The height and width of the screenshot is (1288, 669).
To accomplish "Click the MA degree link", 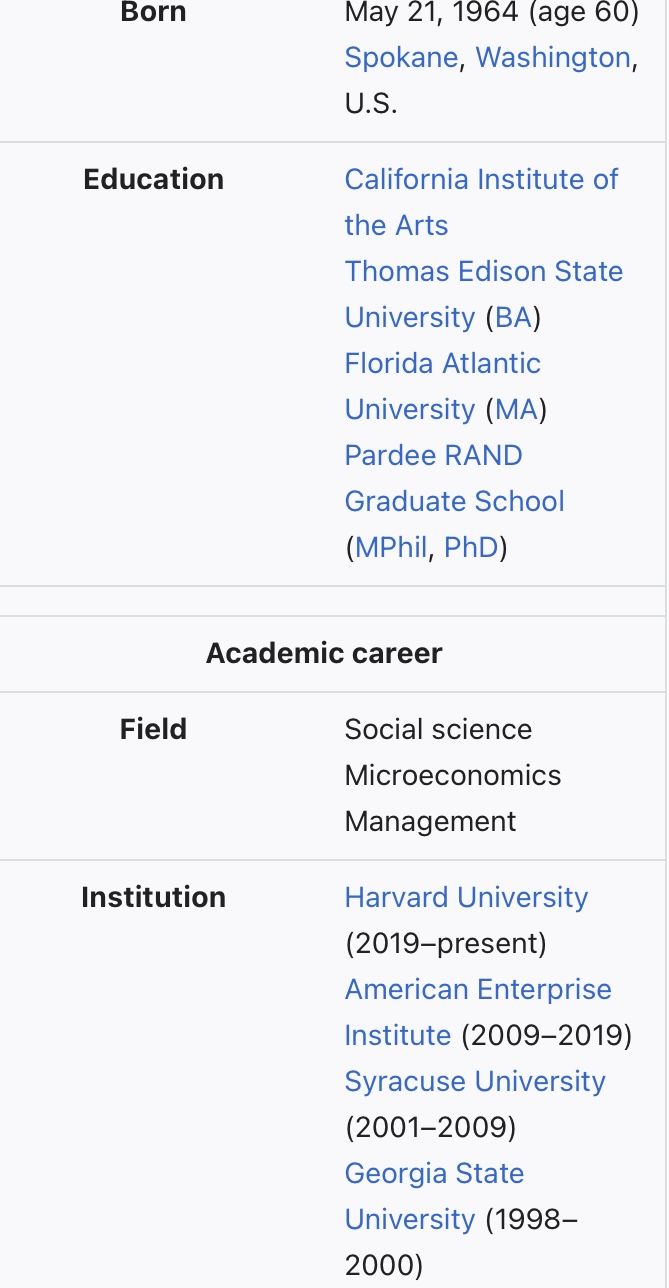I will (x=516, y=410).
